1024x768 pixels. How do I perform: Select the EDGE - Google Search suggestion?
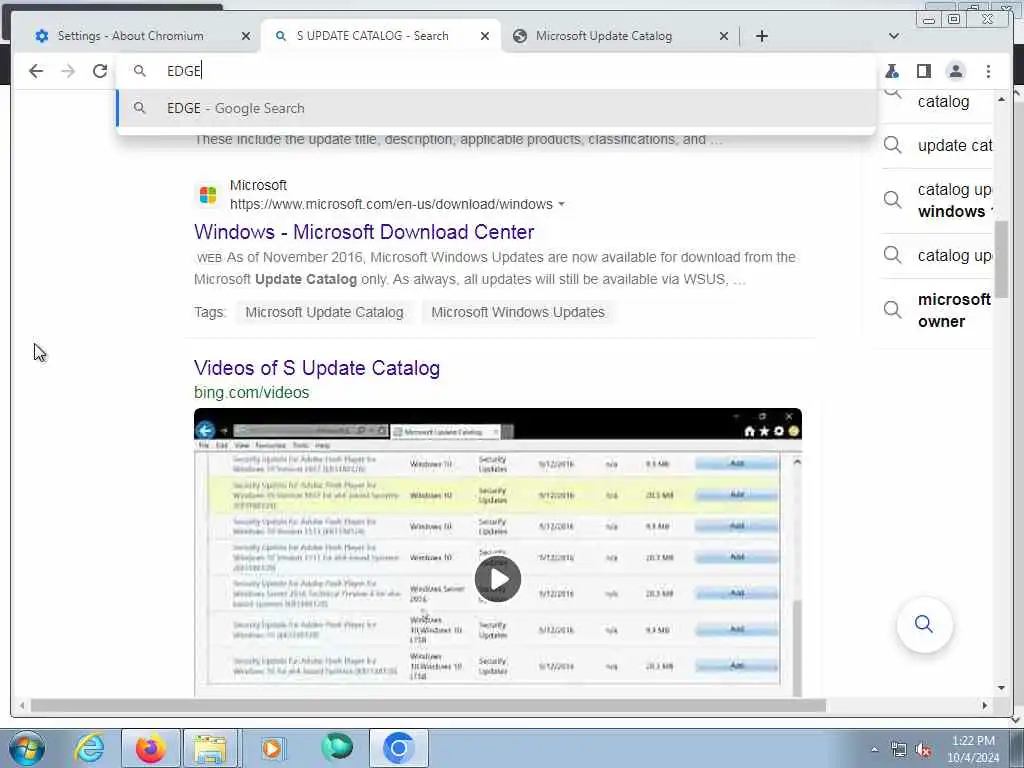point(496,108)
